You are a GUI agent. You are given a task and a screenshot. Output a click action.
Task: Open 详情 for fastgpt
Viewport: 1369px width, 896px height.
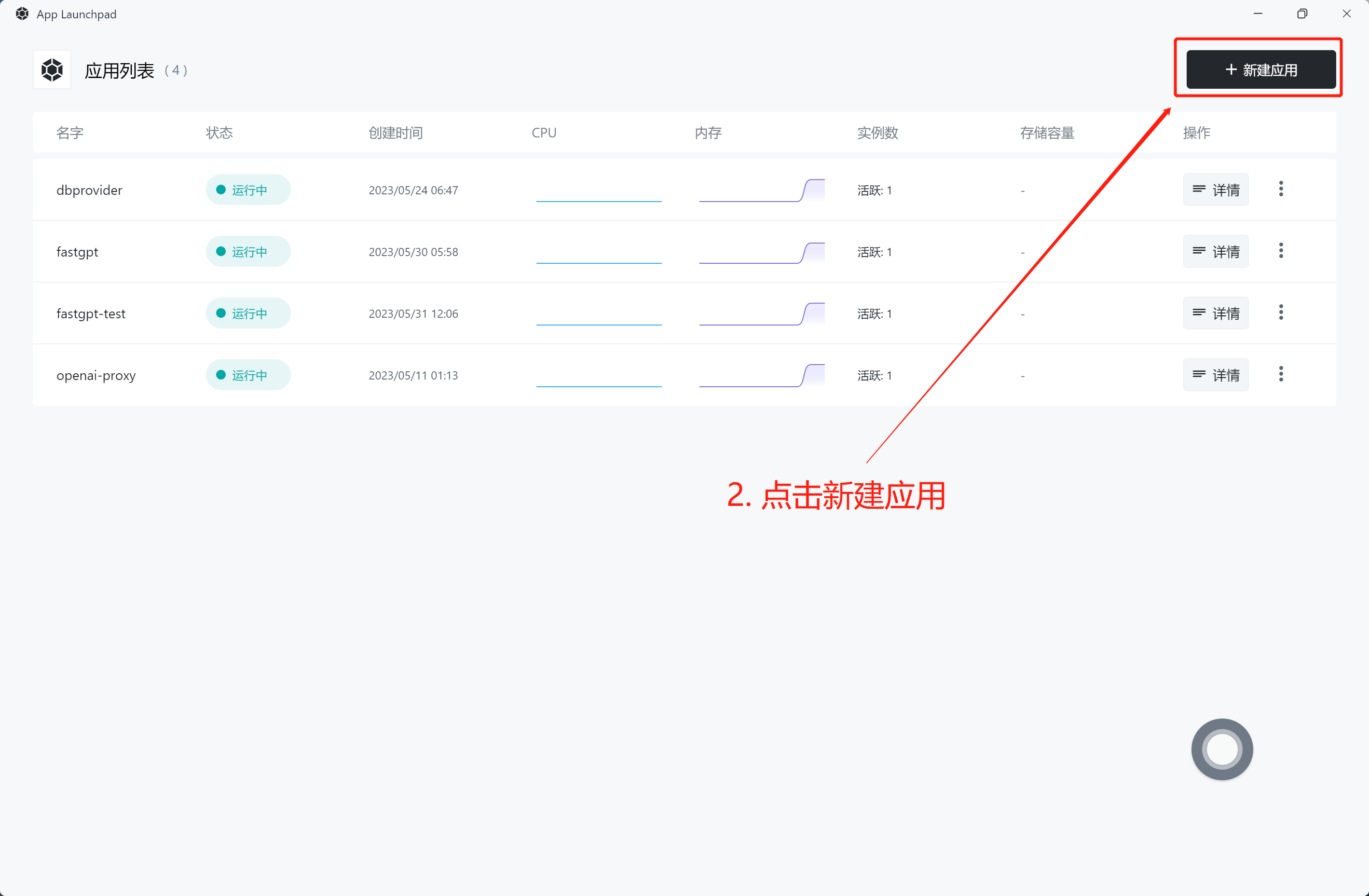[x=1216, y=251]
